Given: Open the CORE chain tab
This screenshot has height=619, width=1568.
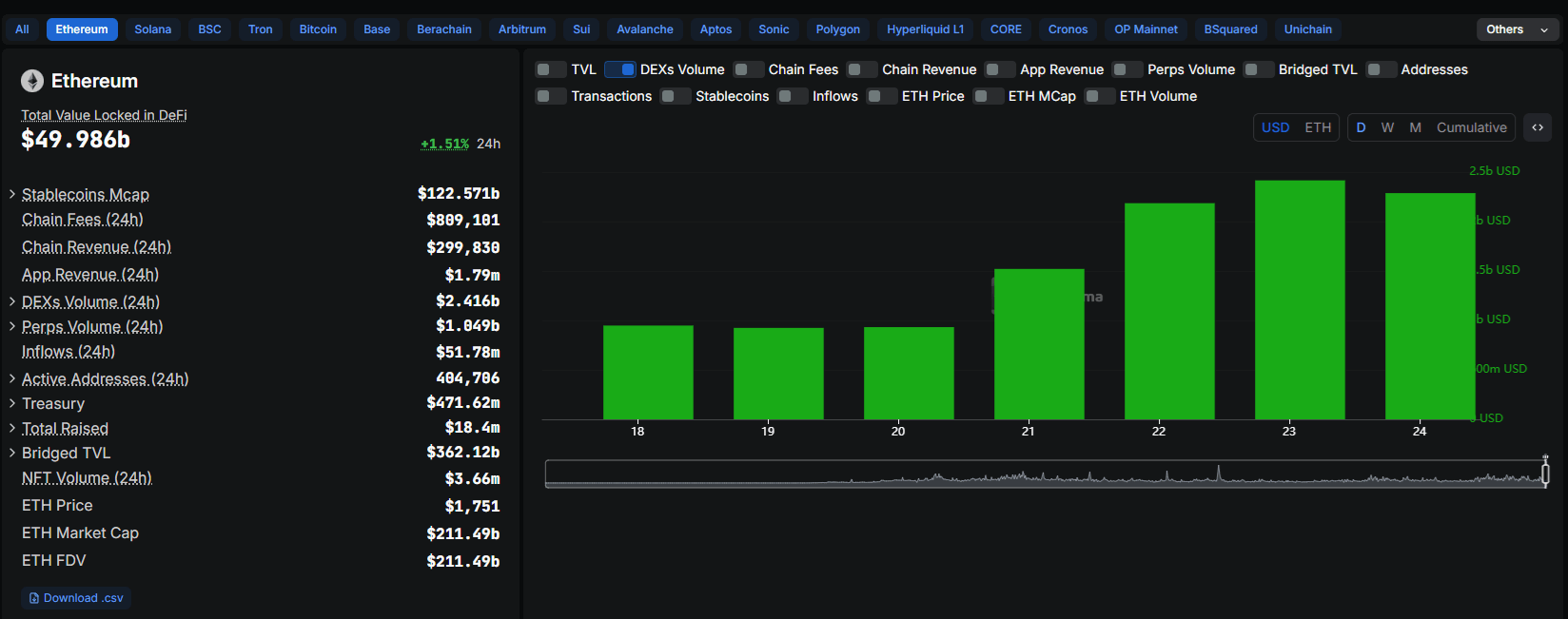Looking at the screenshot, I should pyautogui.click(x=1006, y=29).
